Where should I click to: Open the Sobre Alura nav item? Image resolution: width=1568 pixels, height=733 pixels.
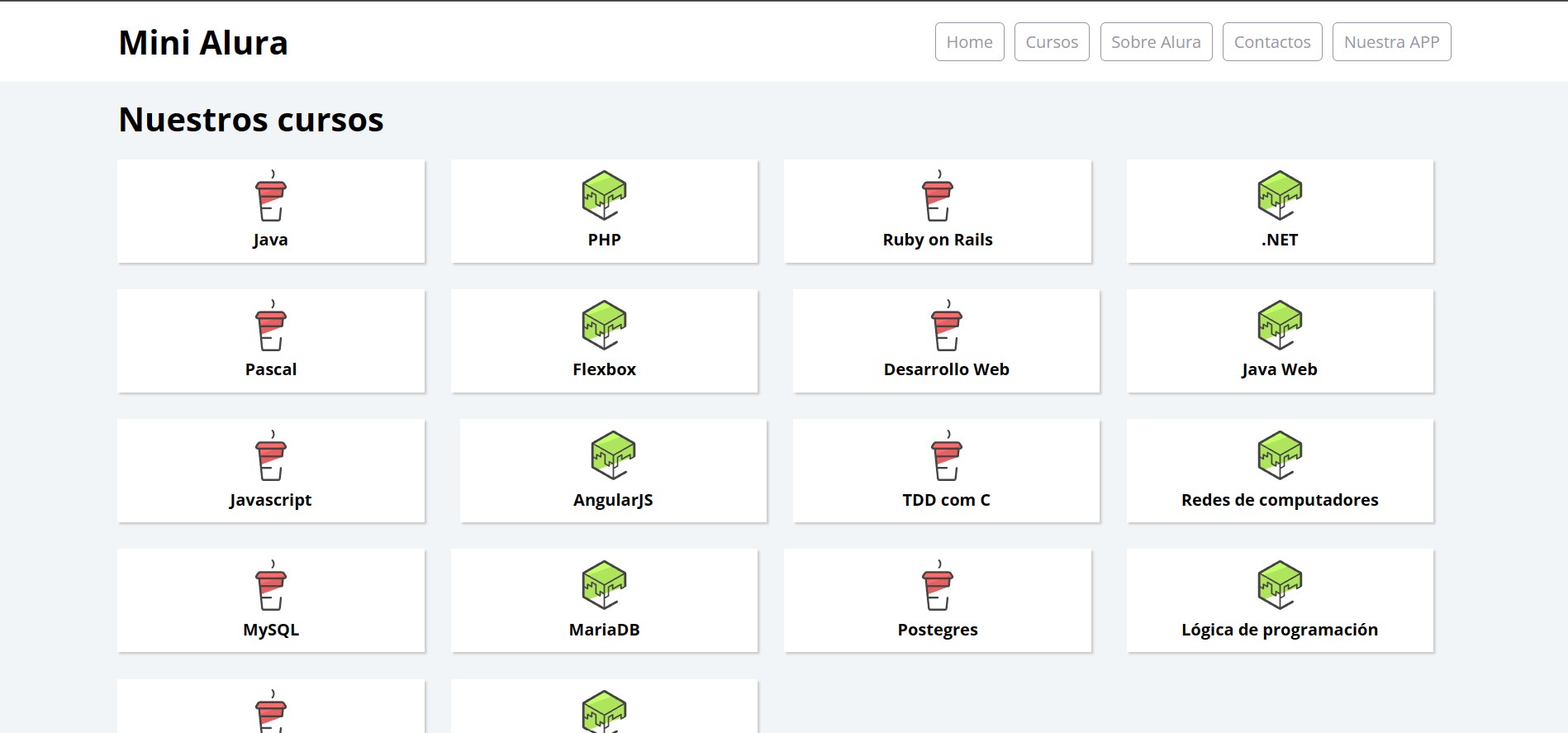tap(1156, 42)
